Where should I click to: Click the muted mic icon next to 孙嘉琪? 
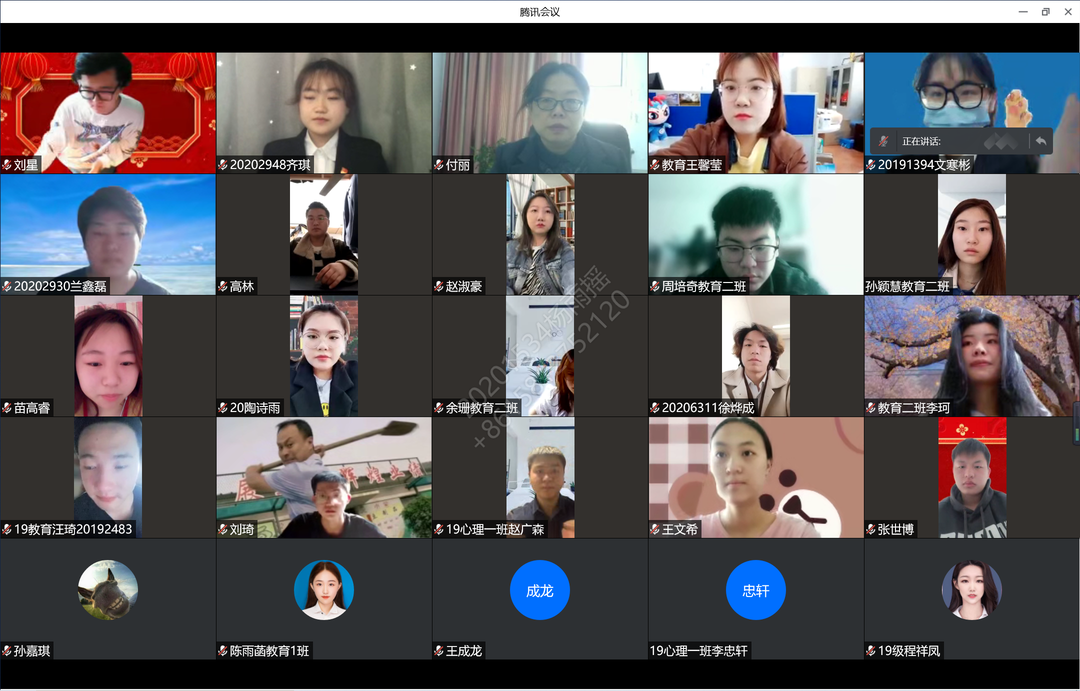[x=7, y=651]
